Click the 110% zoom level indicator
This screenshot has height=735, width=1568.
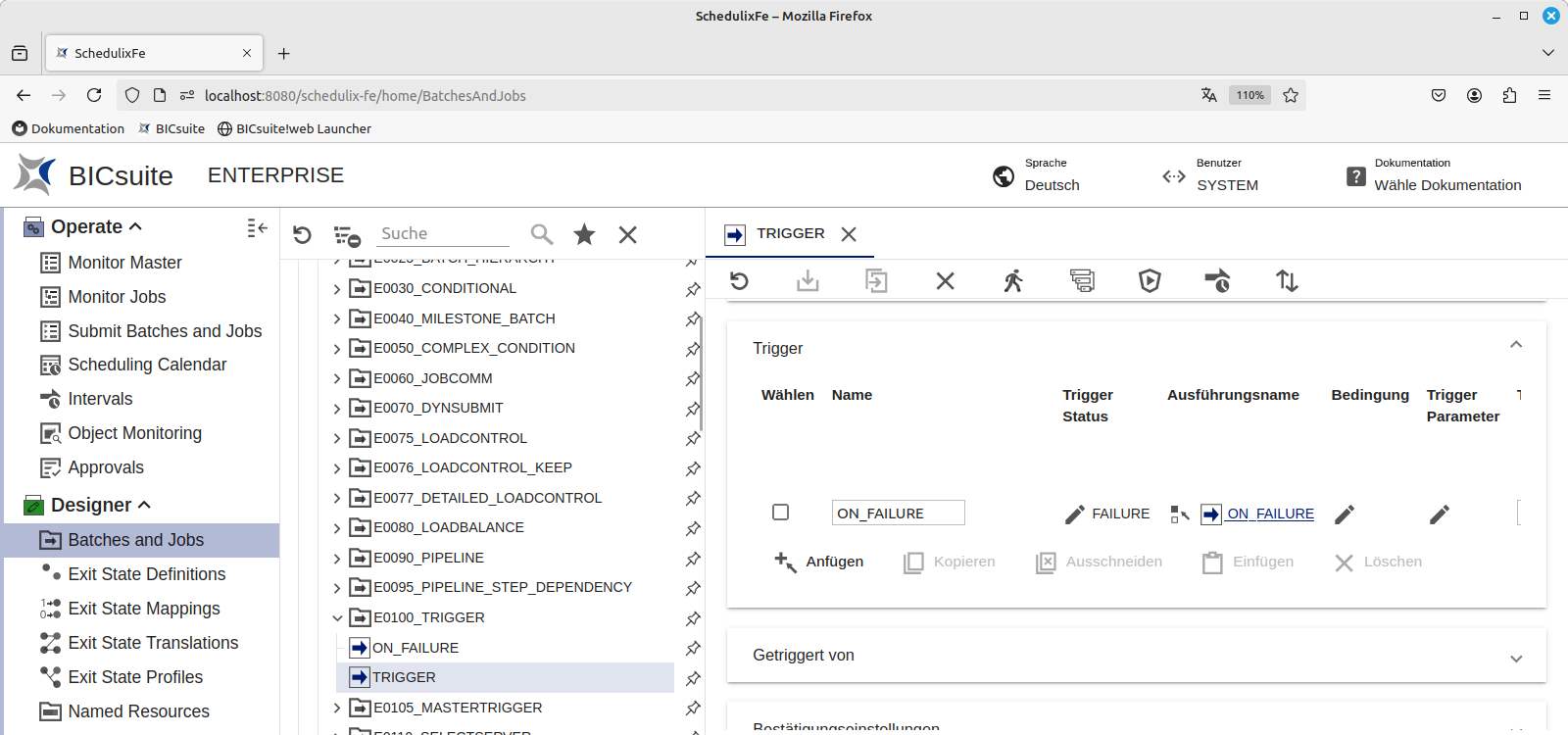click(1249, 95)
